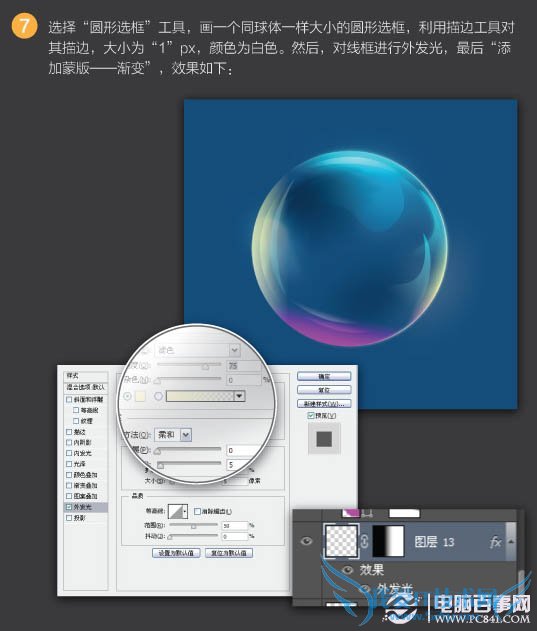Toggle the 预览 preview checkbox
Viewport: 537px width, 631px height.
[310, 415]
